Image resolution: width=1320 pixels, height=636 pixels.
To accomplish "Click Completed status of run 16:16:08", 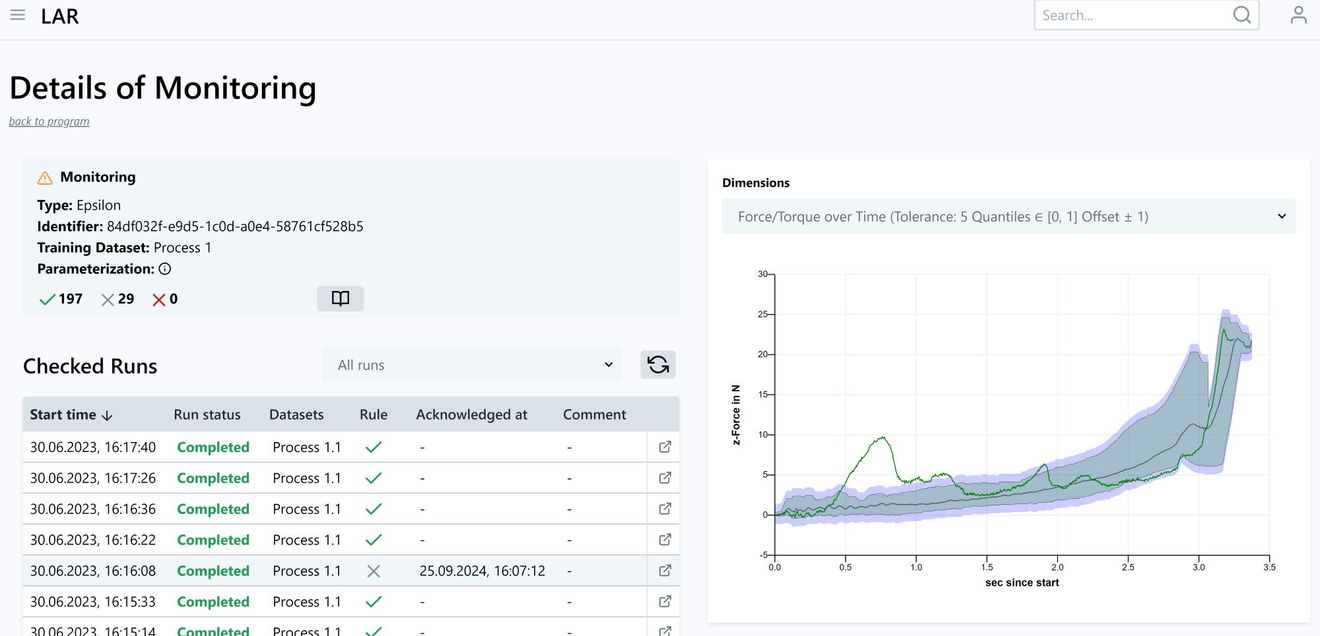I will [213, 571].
